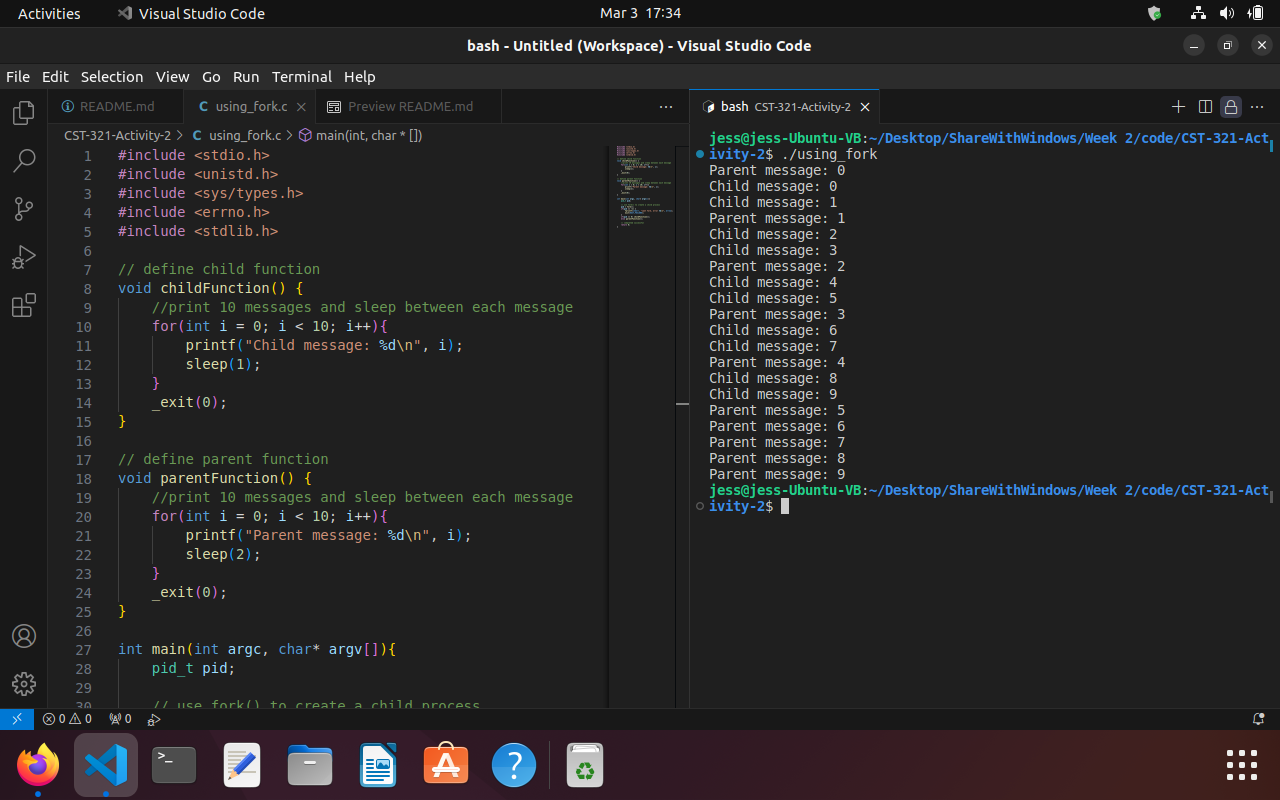
Task: Select the bash CST-321-Activity-2 terminal tab
Action: coord(785,106)
